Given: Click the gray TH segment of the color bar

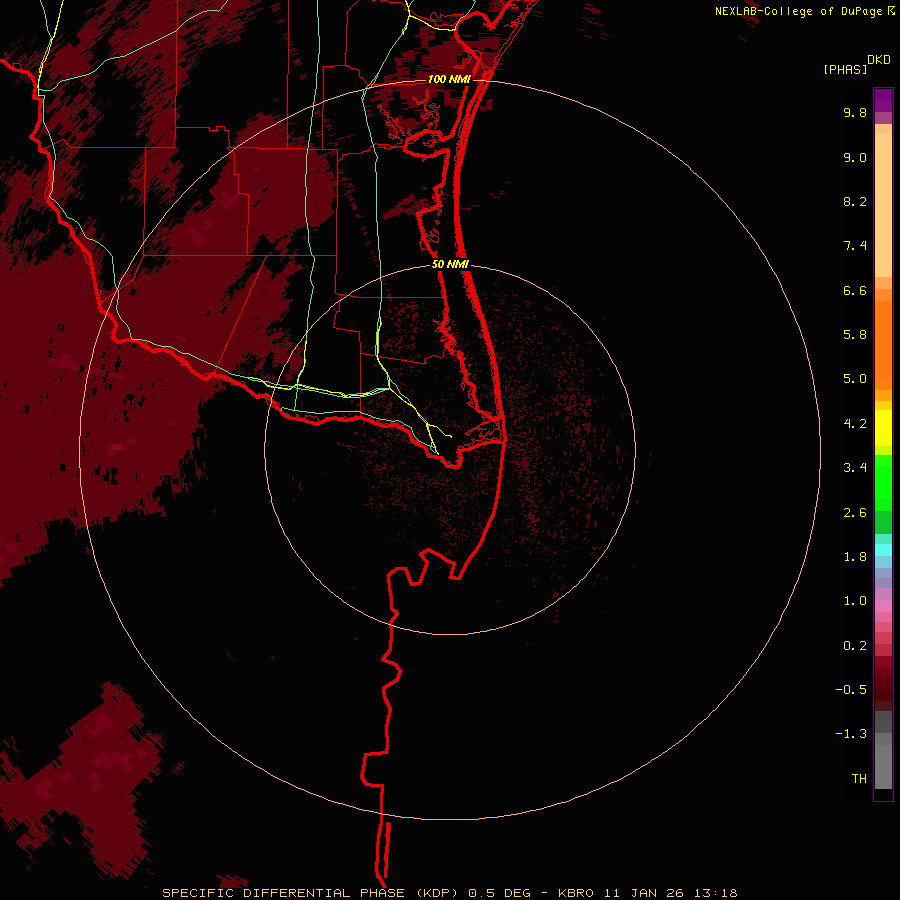Looking at the screenshot, I should point(883,767).
